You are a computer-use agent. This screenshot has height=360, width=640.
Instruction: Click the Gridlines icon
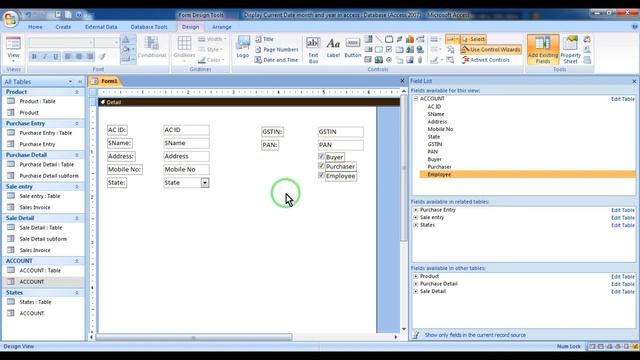(x=184, y=47)
